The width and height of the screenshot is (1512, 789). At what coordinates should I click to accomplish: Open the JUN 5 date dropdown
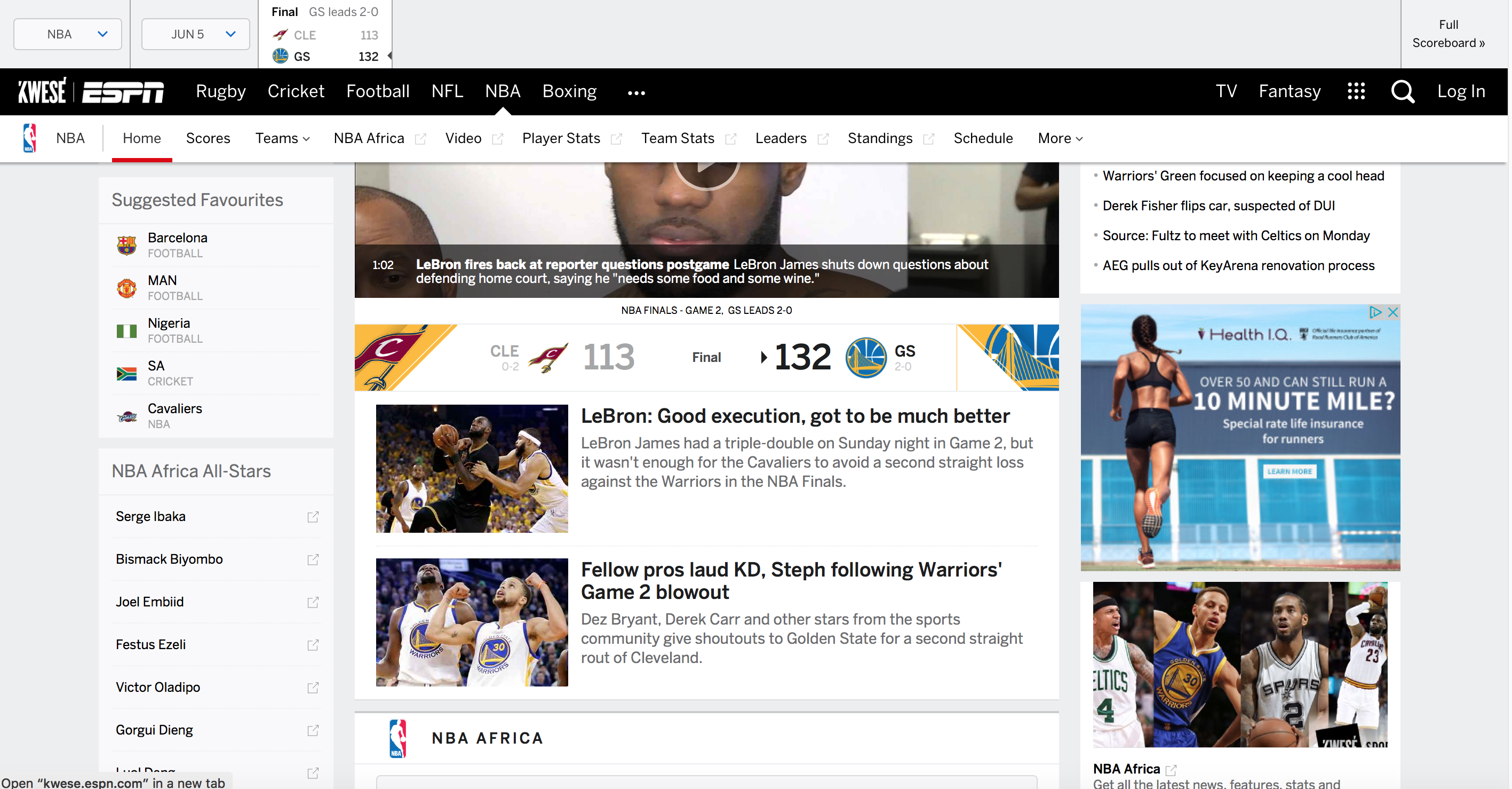pyautogui.click(x=195, y=34)
